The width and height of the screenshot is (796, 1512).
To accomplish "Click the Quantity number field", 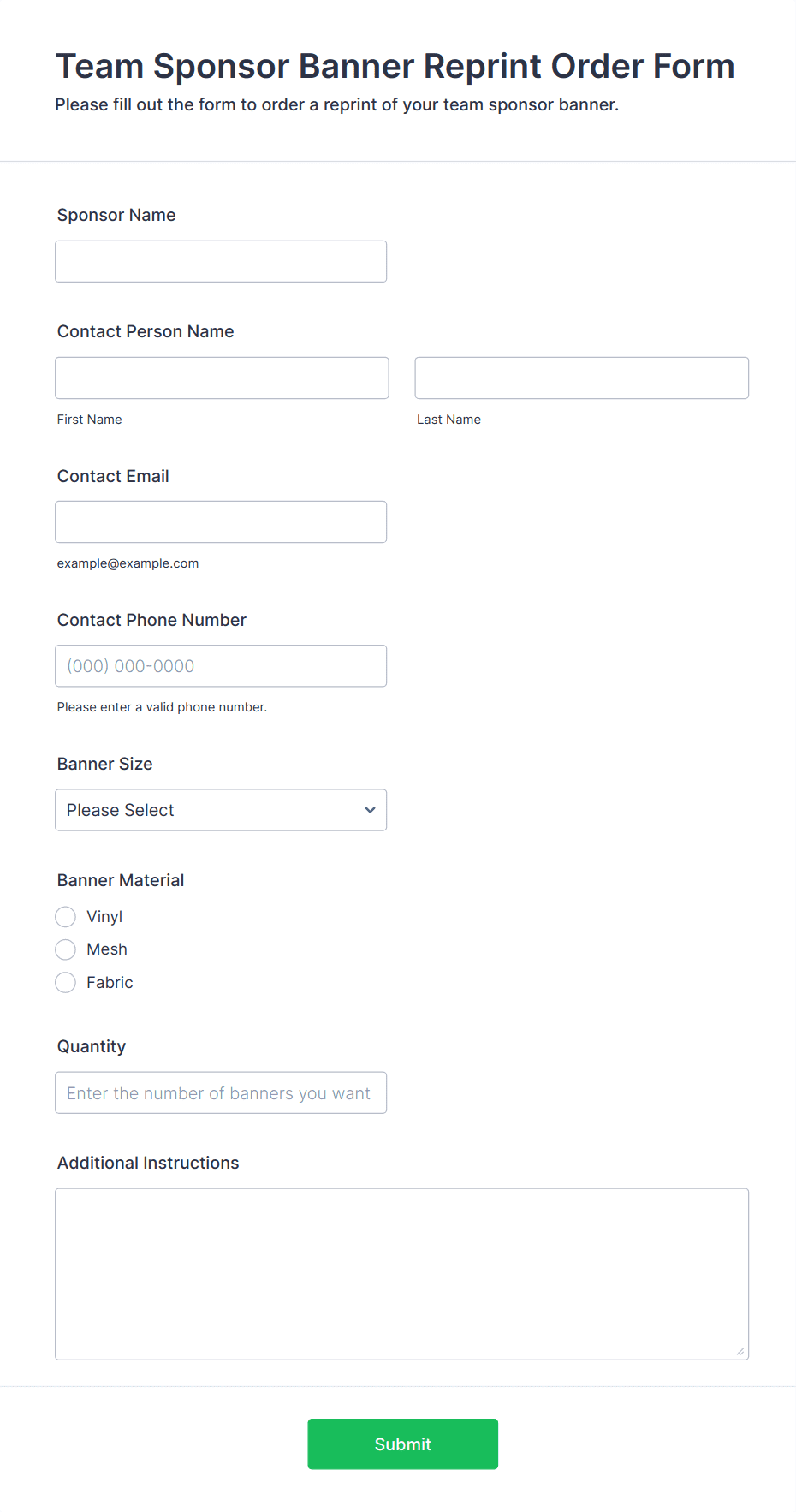I will point(221,1092).
